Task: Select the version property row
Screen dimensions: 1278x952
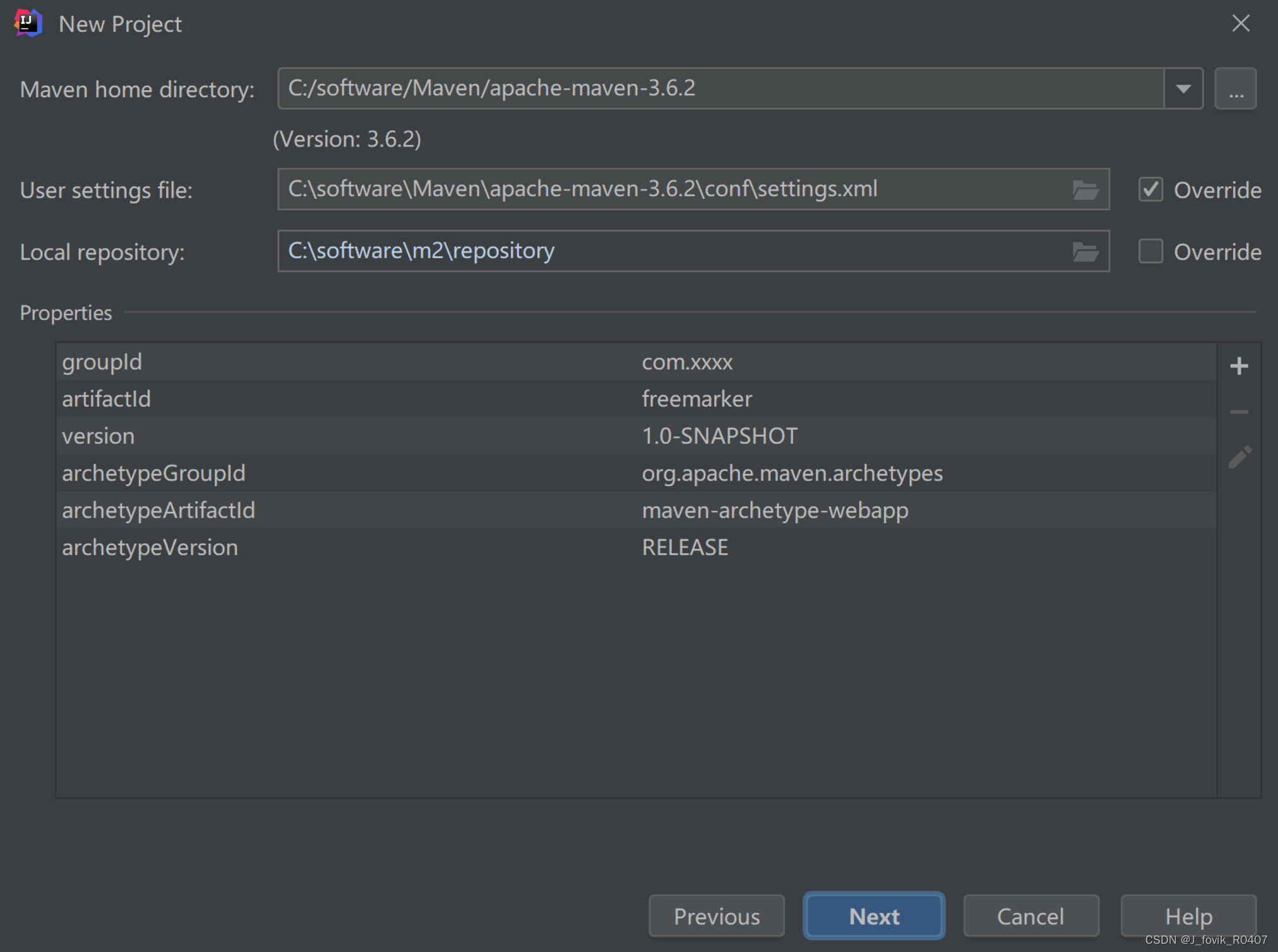Action: pyautogui.click(x=636, y=436)
